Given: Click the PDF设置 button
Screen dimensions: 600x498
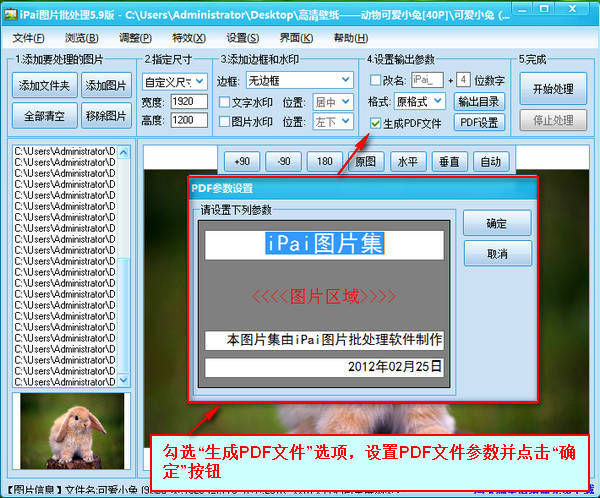Looking at the screenshot, I should click(479, 122).
